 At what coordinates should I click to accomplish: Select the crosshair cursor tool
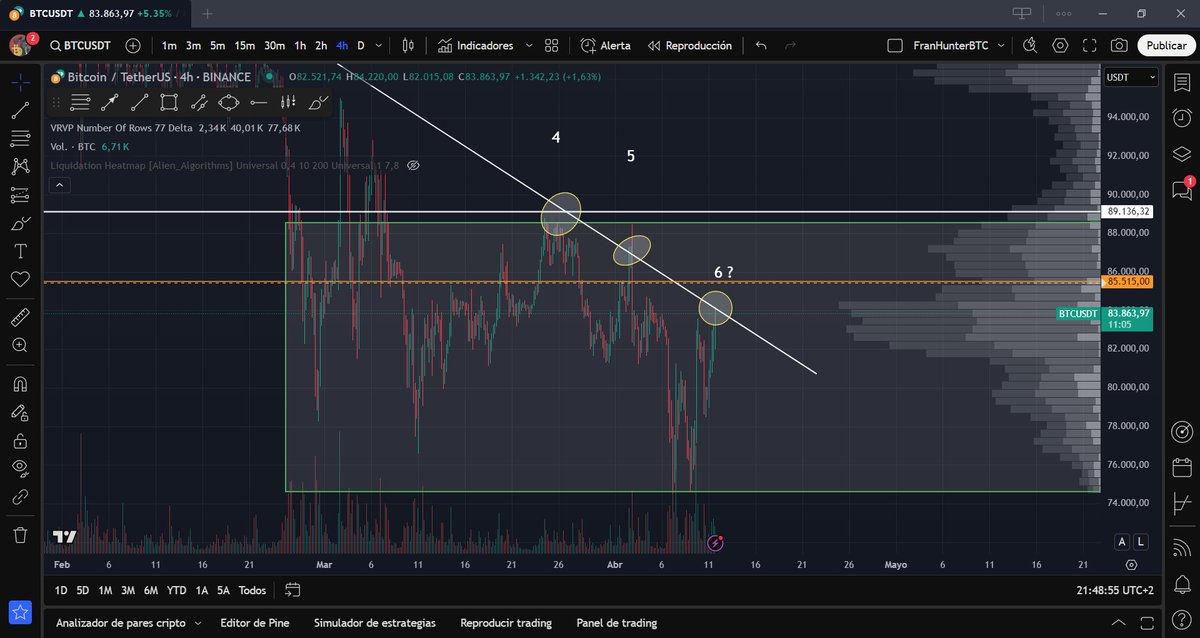click(20, 82)
